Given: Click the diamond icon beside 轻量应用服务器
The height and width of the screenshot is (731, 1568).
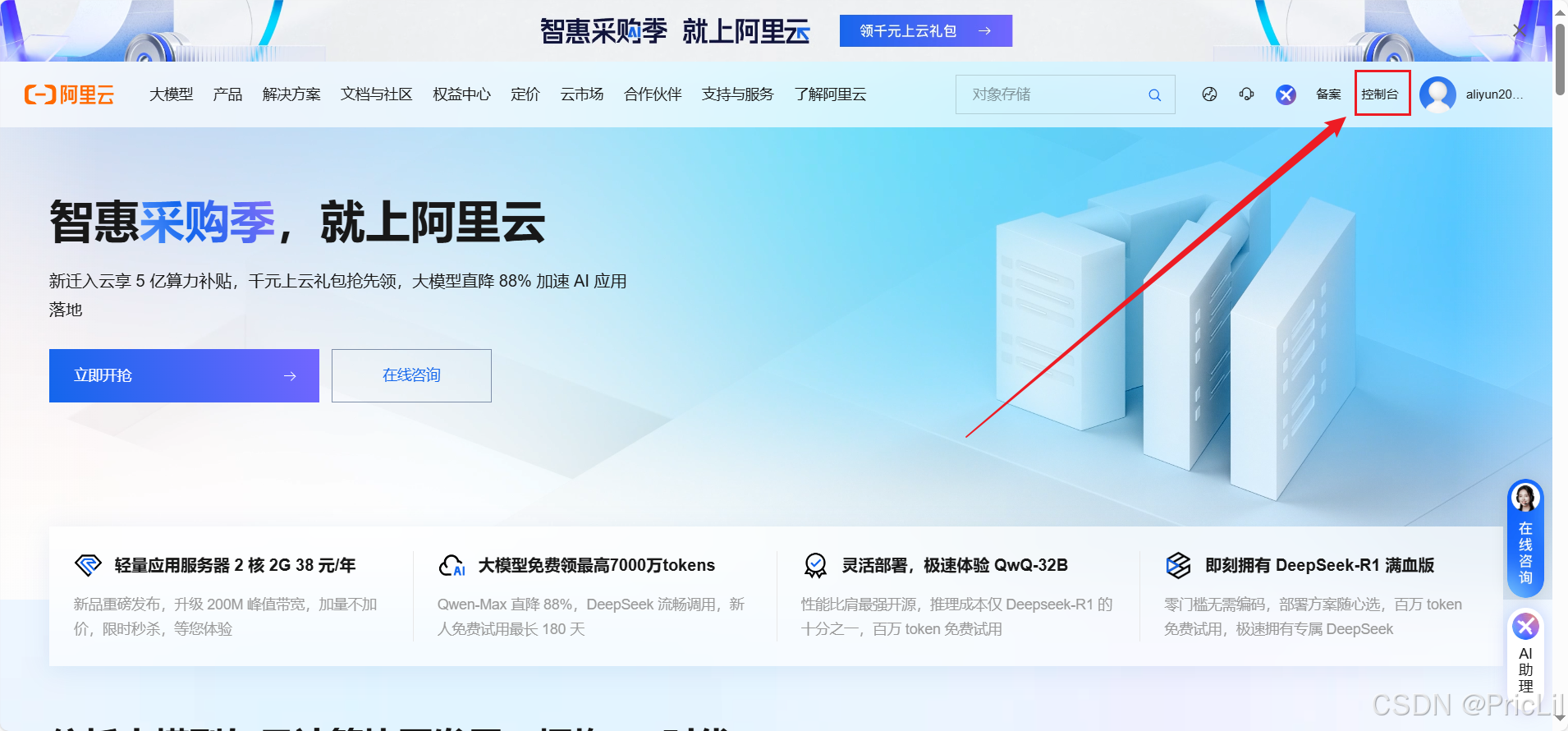Looking at the screenshot, I should (x=88, y=565).
